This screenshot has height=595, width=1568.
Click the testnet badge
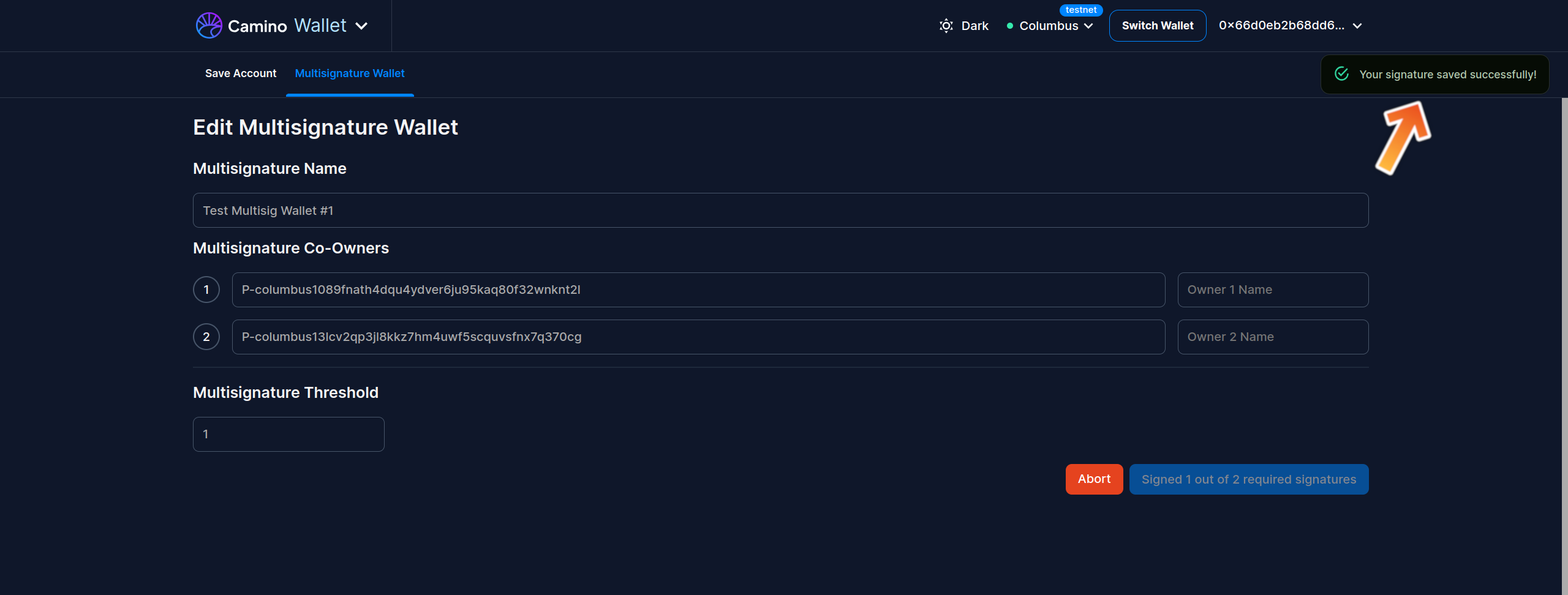(1080, 10)
